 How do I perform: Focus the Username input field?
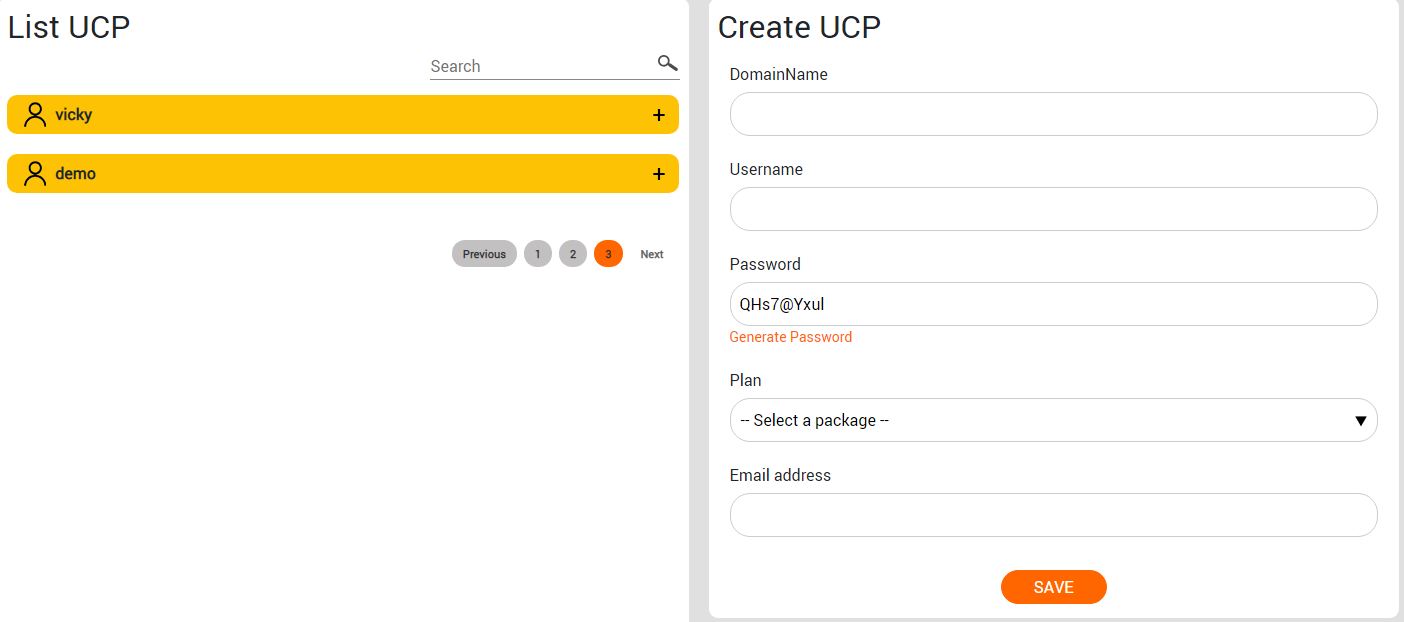1053,209
